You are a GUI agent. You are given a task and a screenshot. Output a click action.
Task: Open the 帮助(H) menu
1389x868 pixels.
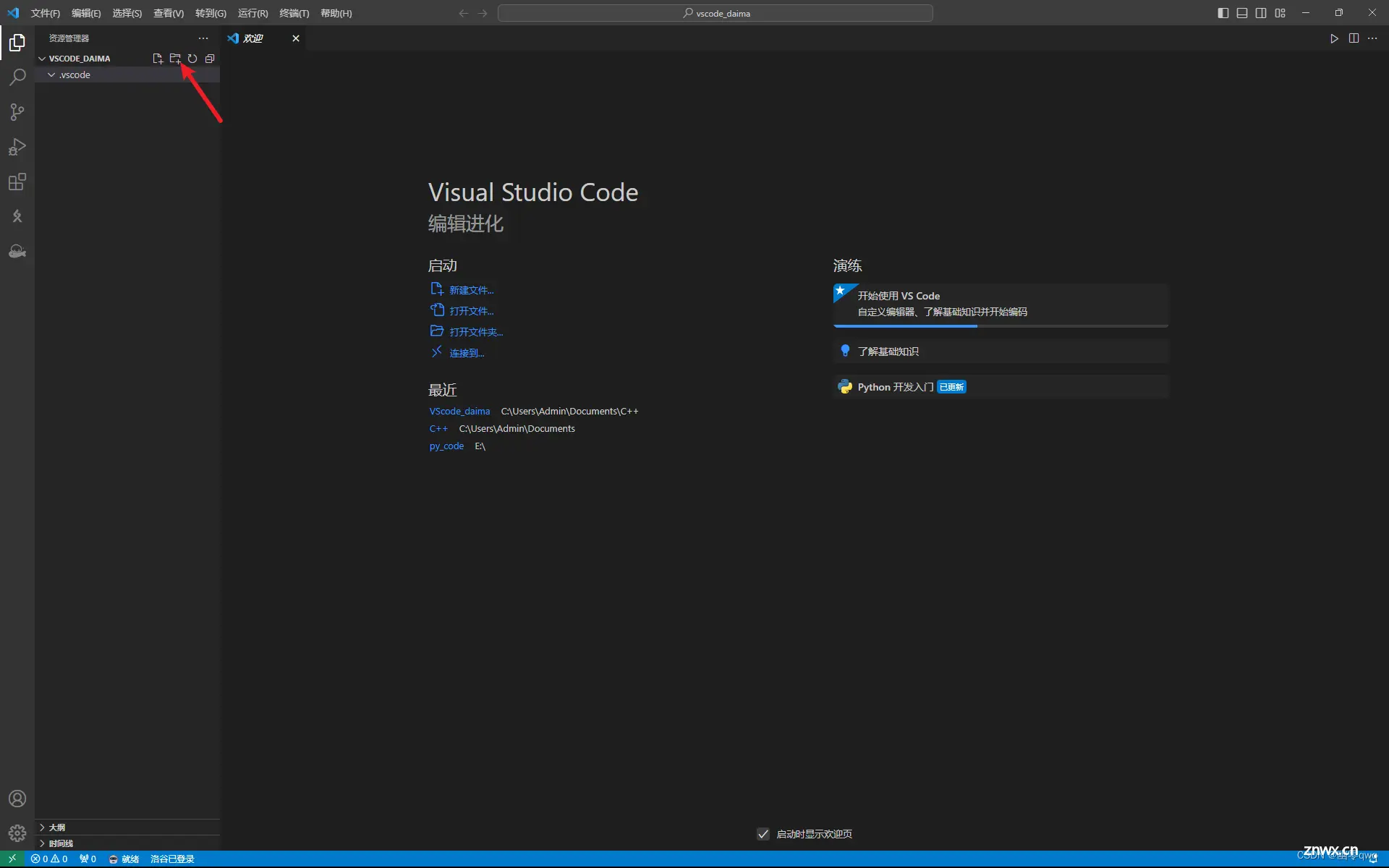336,13
